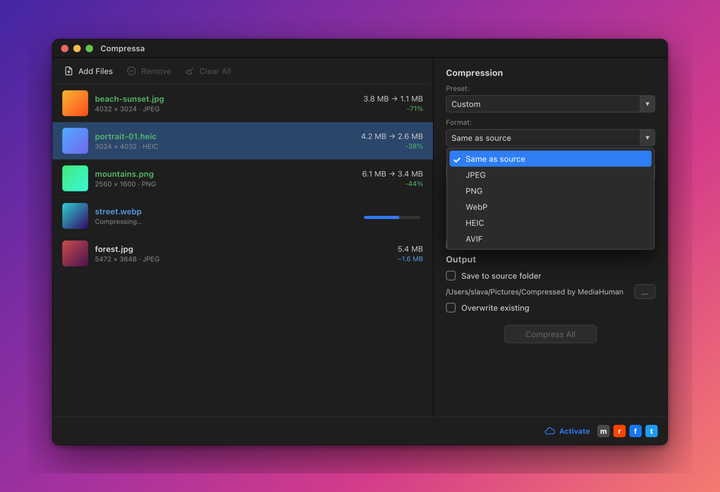This screenshot has width=720, height=492.
Task: Click the Format dropdown field, Same as source
Action: point(550,138)
